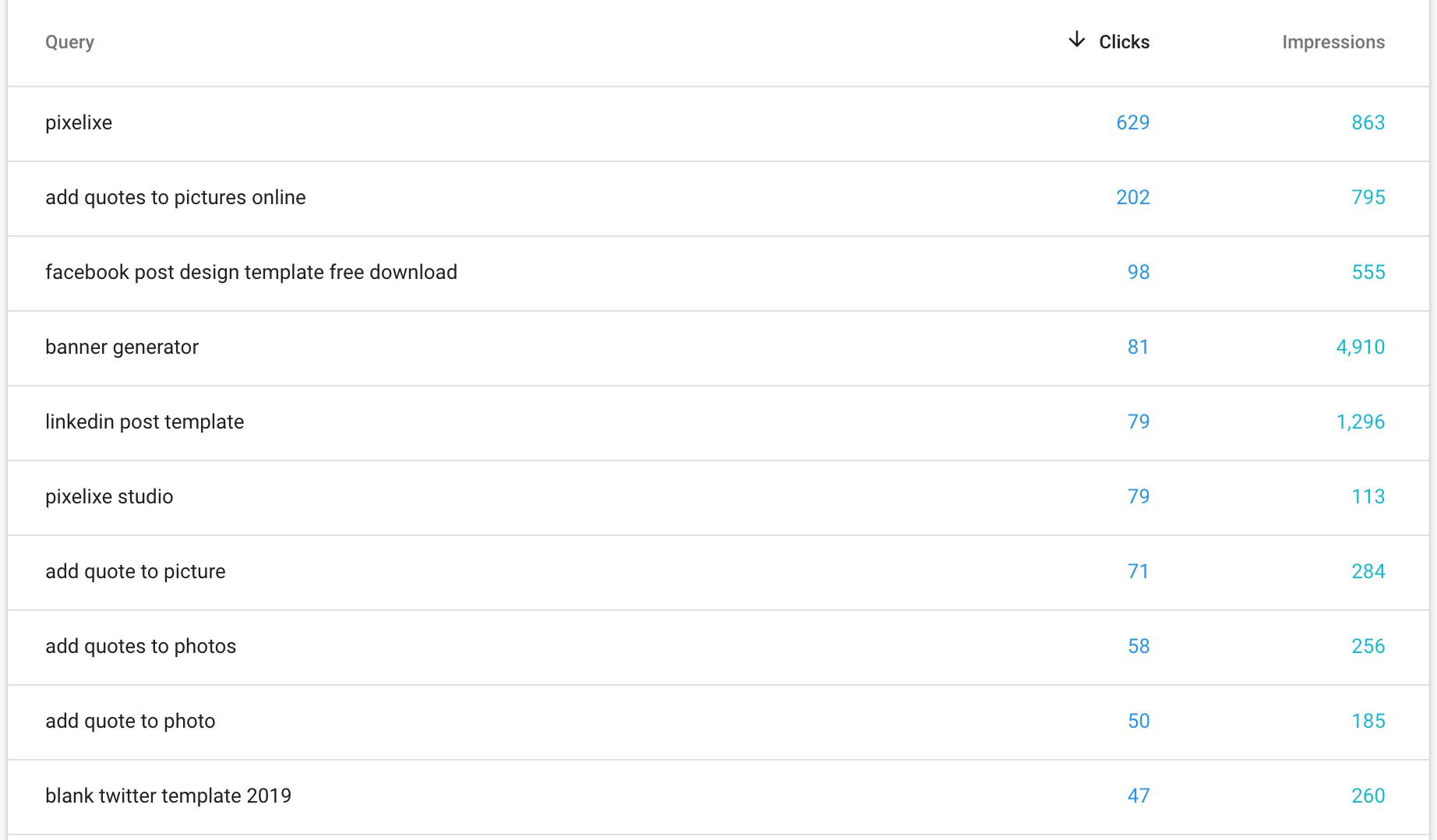Click the 555 impressions value
The height and width of the screenshot is (840, 1437).
tap(1368, 272)
